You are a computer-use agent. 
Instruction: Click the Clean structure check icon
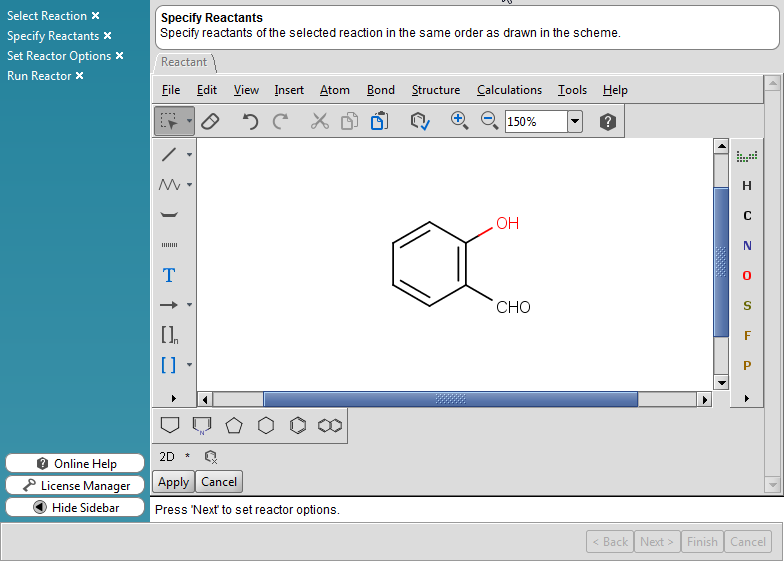420,121
